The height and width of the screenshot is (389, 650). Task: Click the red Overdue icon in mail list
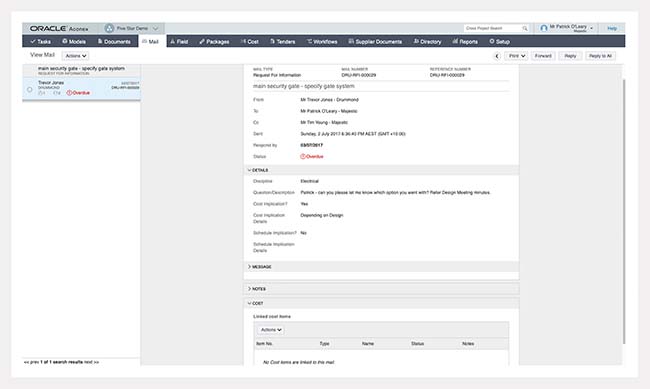[69, 93]
